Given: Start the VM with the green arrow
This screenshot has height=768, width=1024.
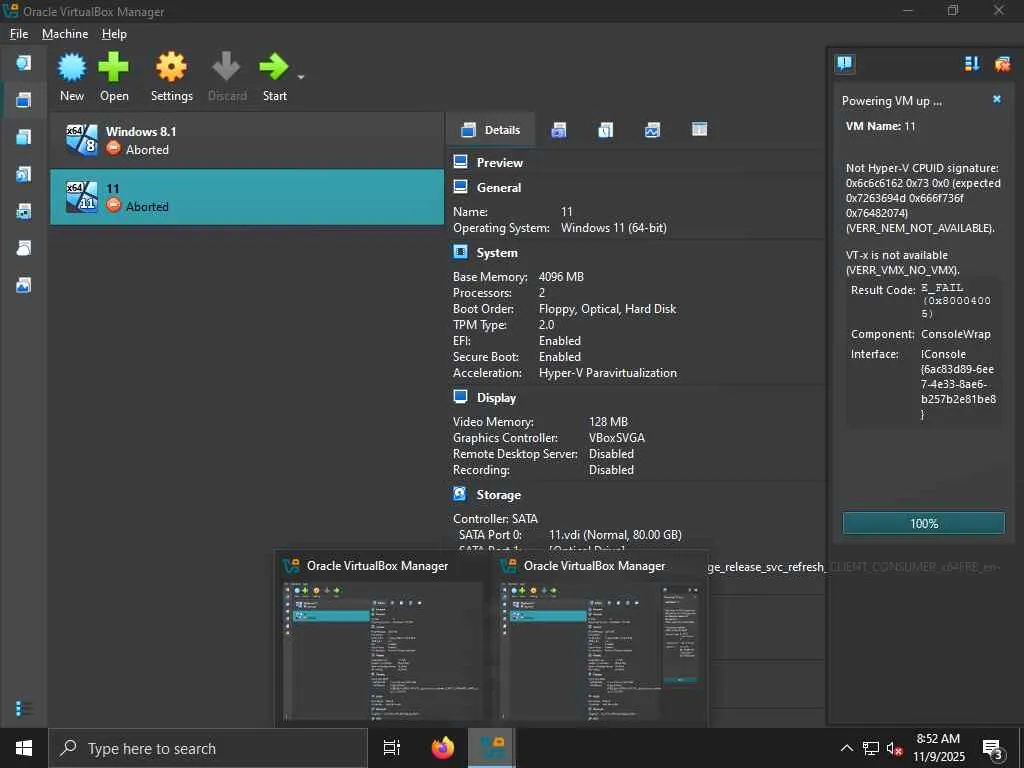Looking at the screenshot, I should pos(274,67).
